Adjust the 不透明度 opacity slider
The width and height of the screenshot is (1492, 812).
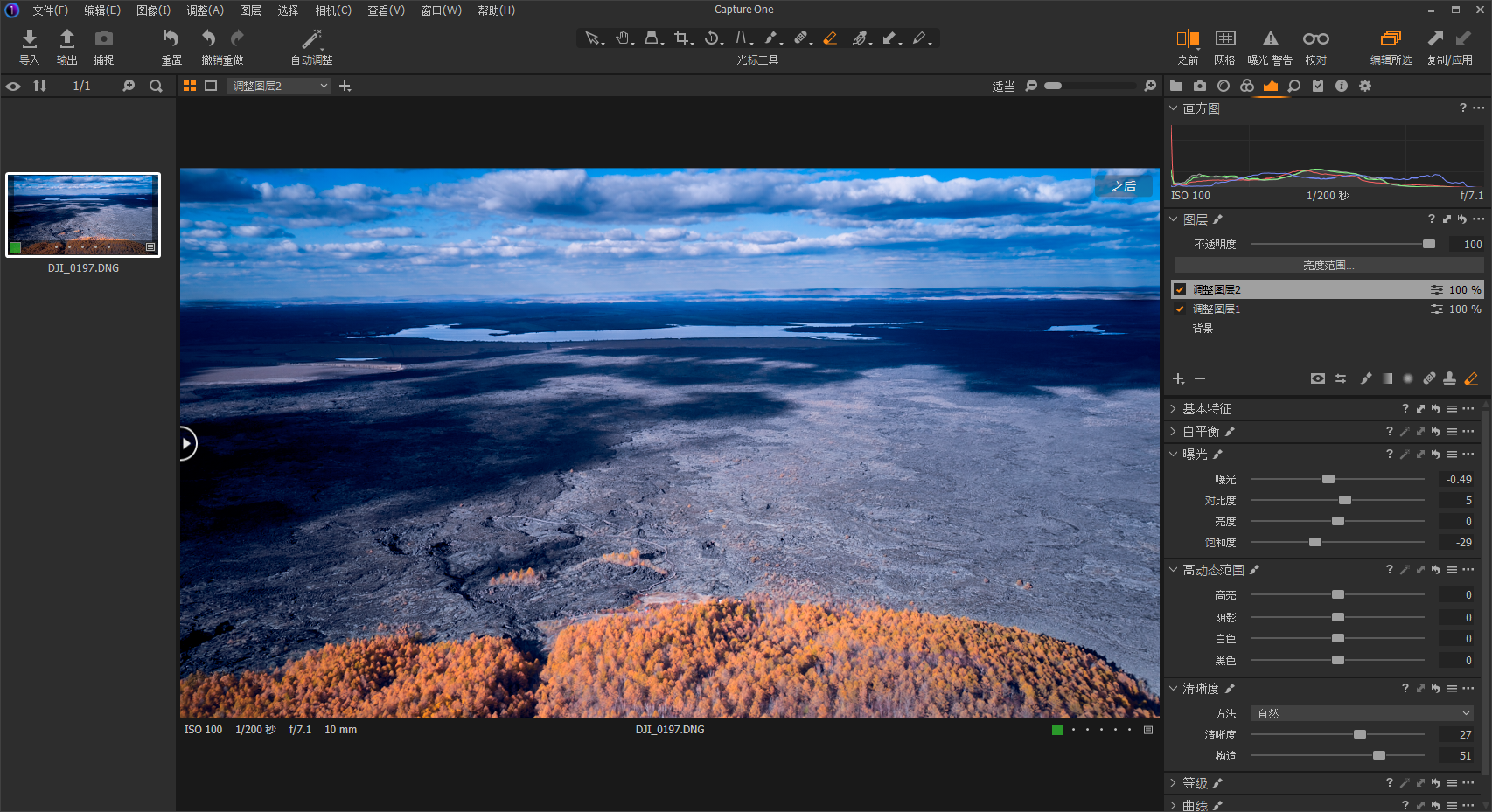(x=1428, y=245)
